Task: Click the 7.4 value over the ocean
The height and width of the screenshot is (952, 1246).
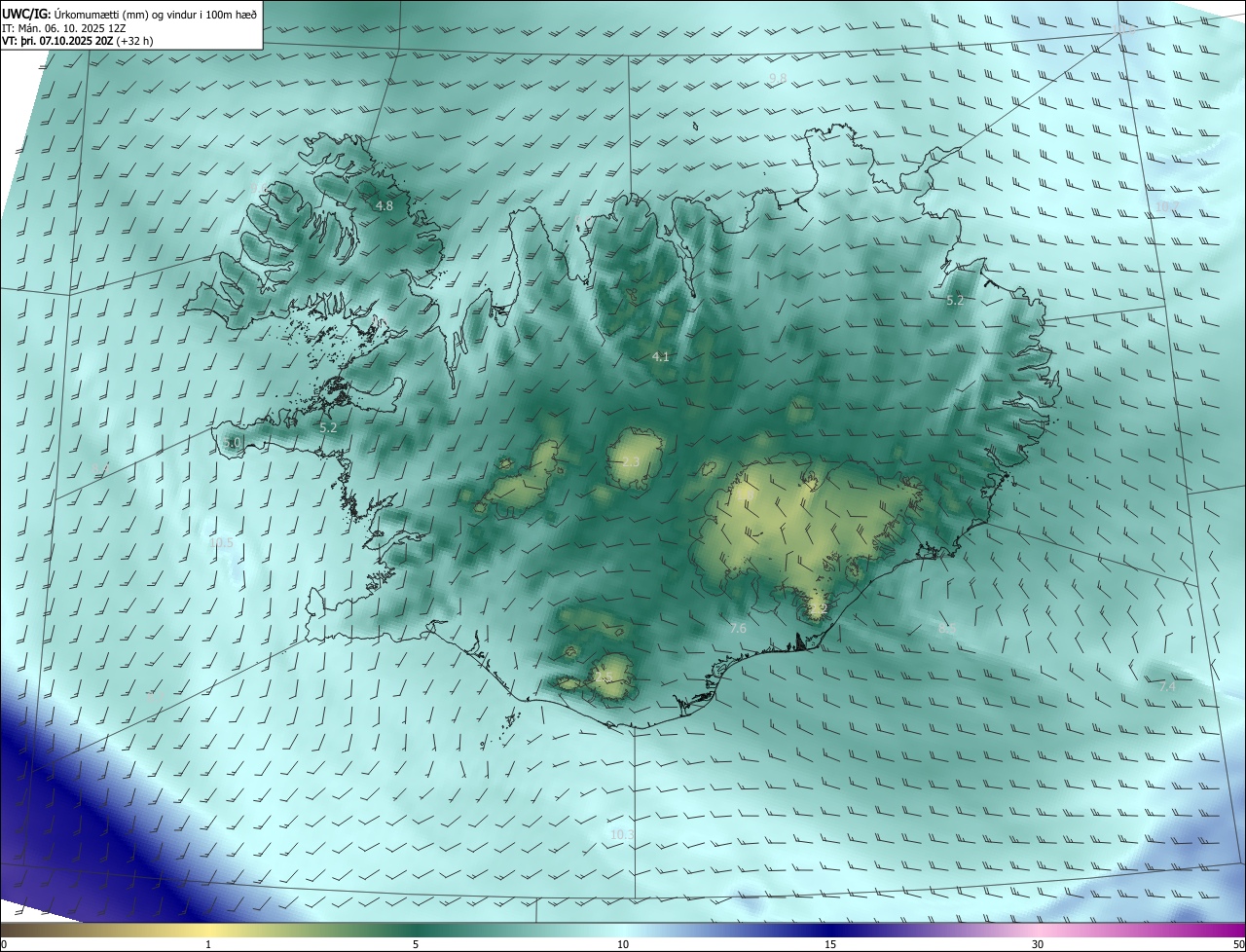Action: point(1168,687)
